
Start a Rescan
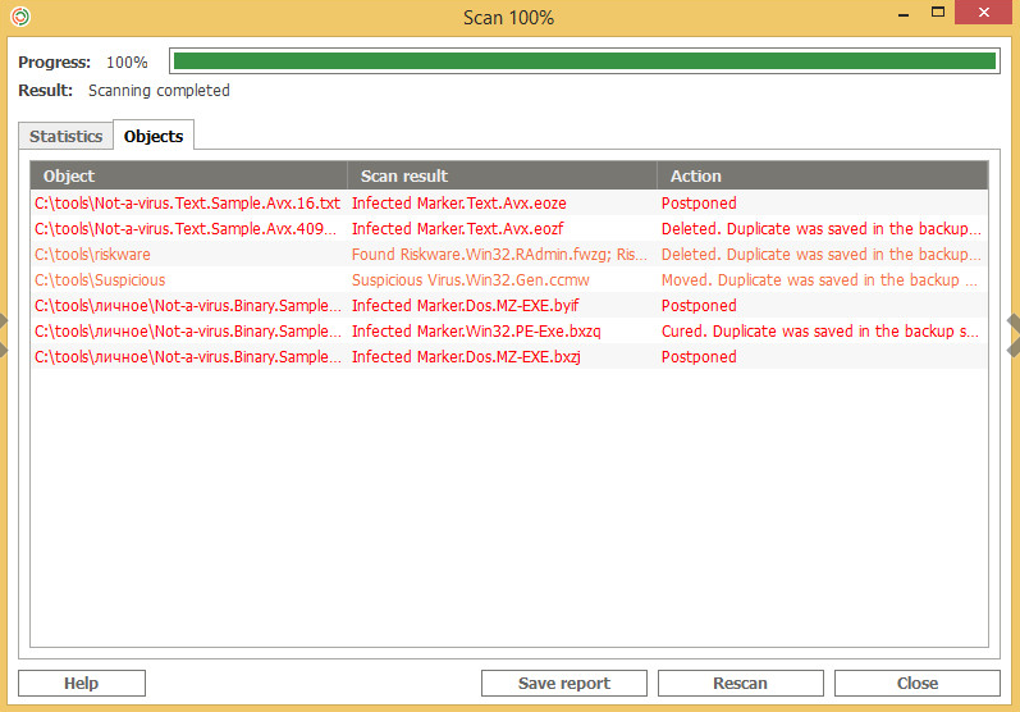click(740, 683)
